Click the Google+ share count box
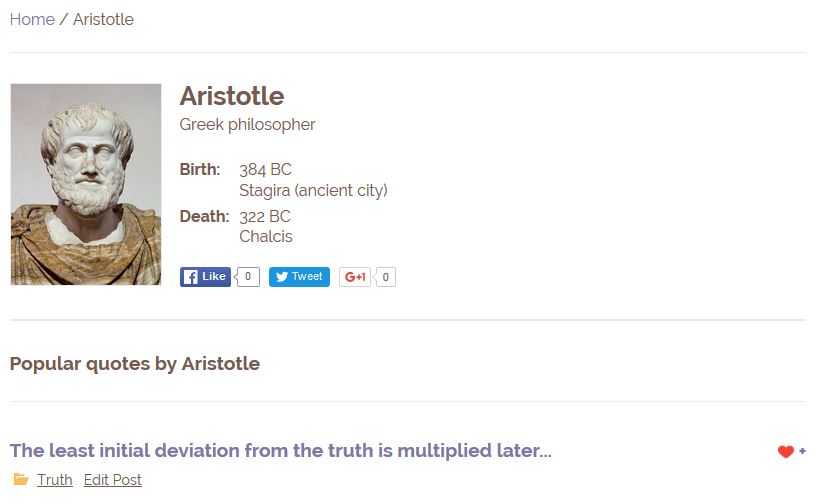The height and width of the screenshot is (504, 832). coord(385,277)
